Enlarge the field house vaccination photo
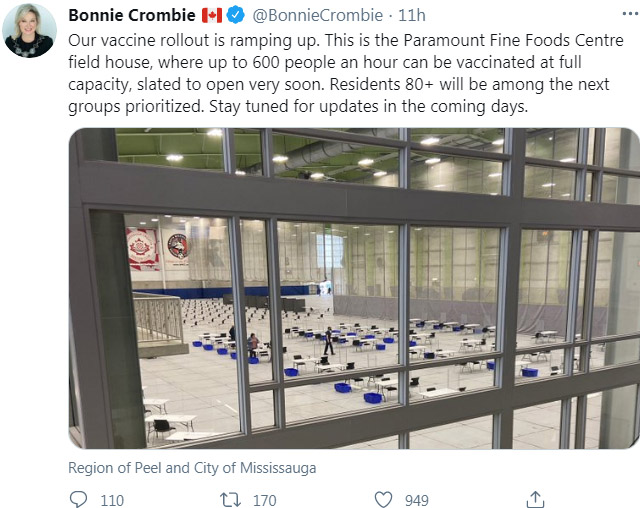This screenshot has width=640, height=508. click(x=354, y=288)
